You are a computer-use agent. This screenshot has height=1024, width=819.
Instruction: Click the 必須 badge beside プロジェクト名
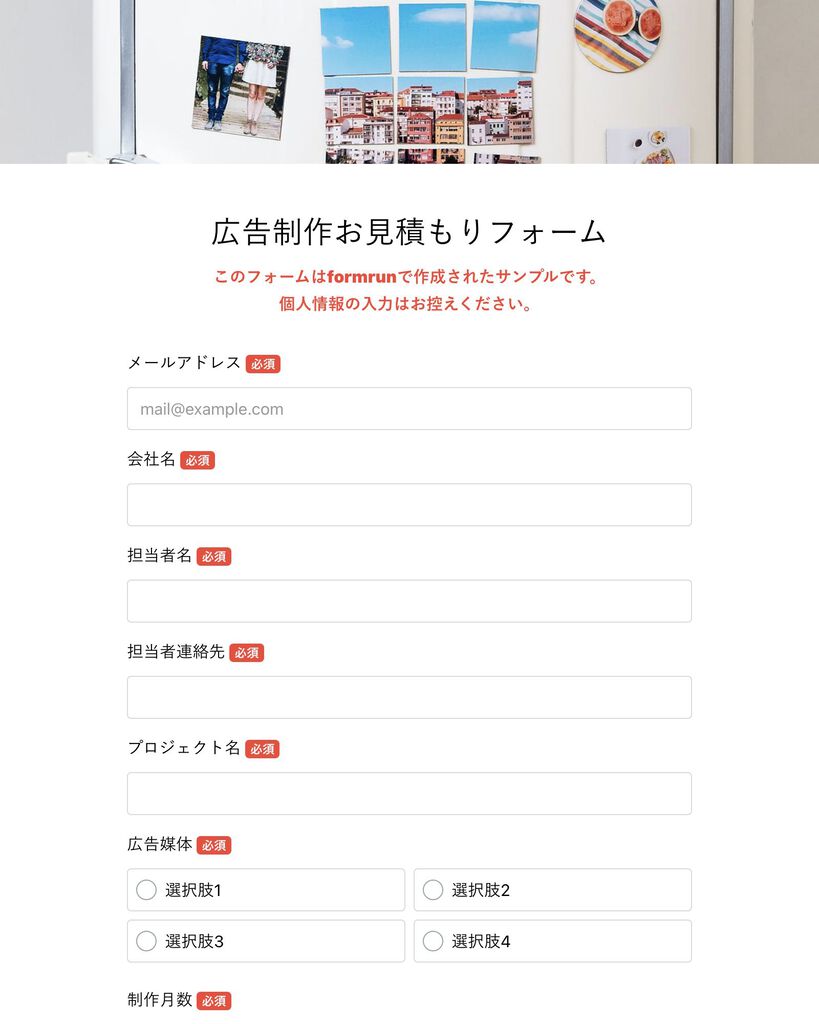263,749
